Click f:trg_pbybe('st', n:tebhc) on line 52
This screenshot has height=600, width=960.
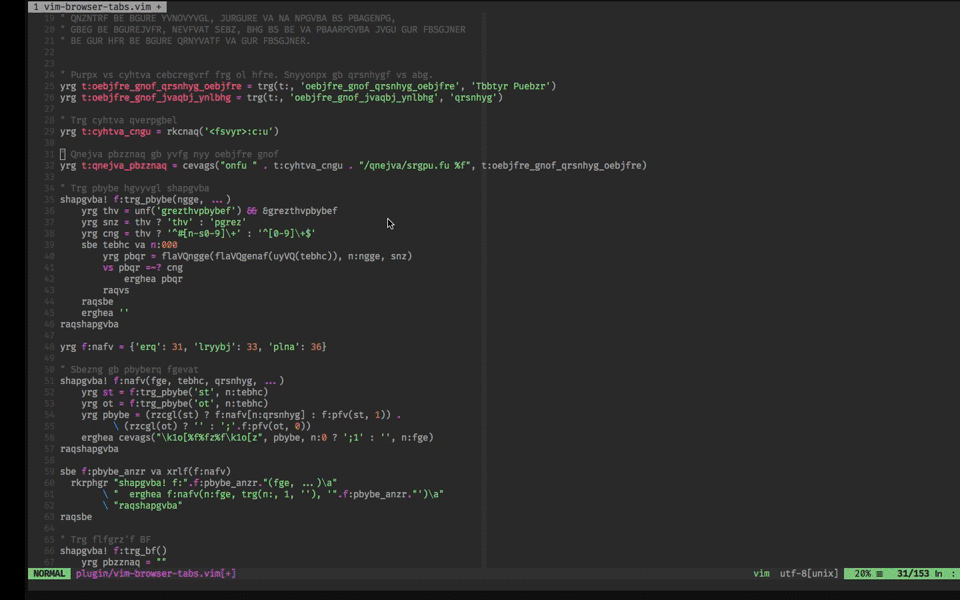(198, 392)
